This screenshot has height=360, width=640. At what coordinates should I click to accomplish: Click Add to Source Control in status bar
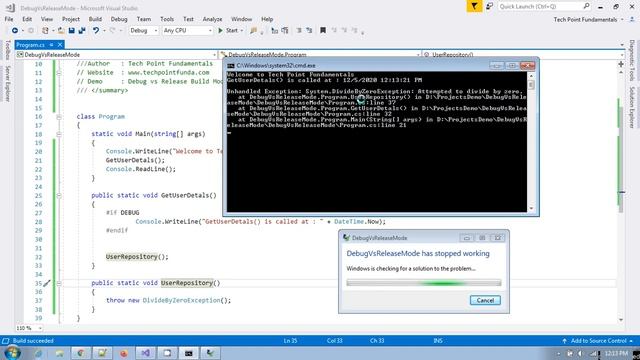599,341
